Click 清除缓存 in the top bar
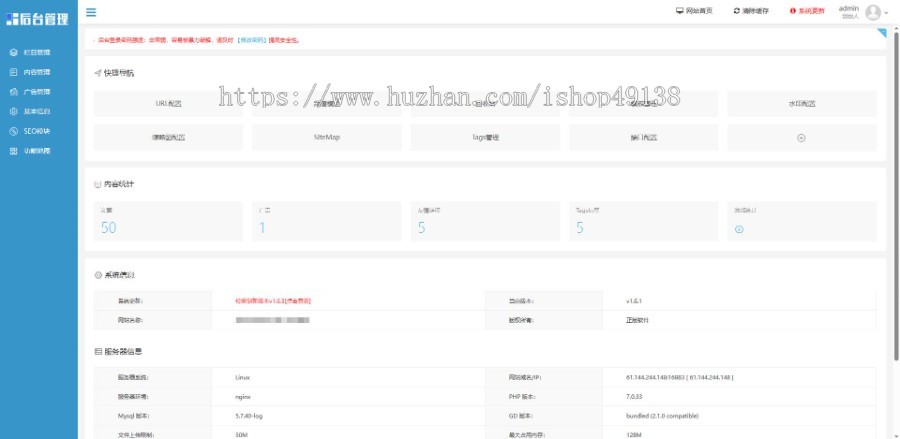This screenshot has height=439, width=900. coord(755,11)
